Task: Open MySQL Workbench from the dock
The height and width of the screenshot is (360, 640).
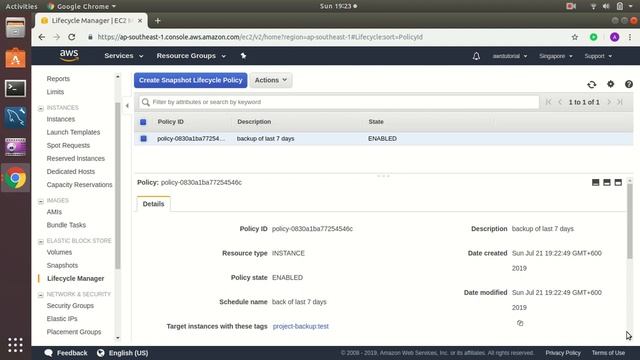Action: point(16,118)
